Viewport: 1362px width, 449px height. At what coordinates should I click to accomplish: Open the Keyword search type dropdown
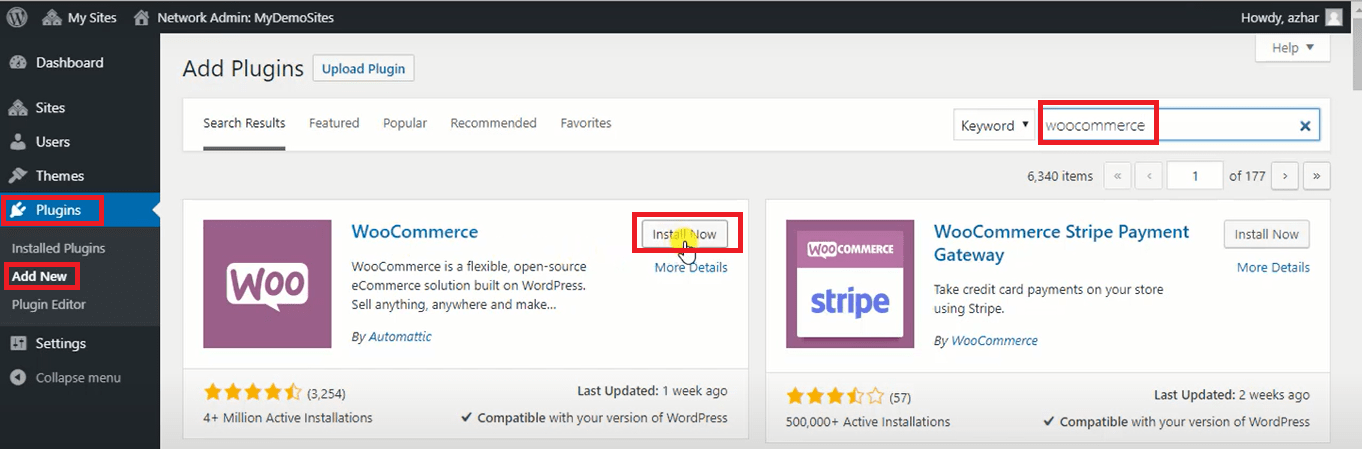pos(995,126)
